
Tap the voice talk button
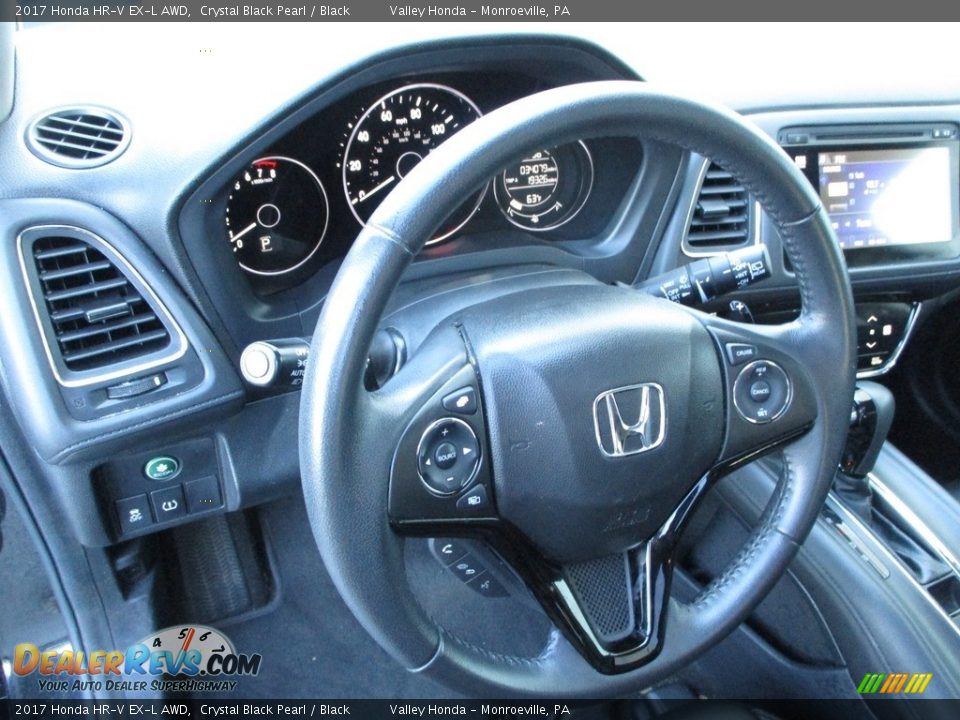[x=489, y=583]
